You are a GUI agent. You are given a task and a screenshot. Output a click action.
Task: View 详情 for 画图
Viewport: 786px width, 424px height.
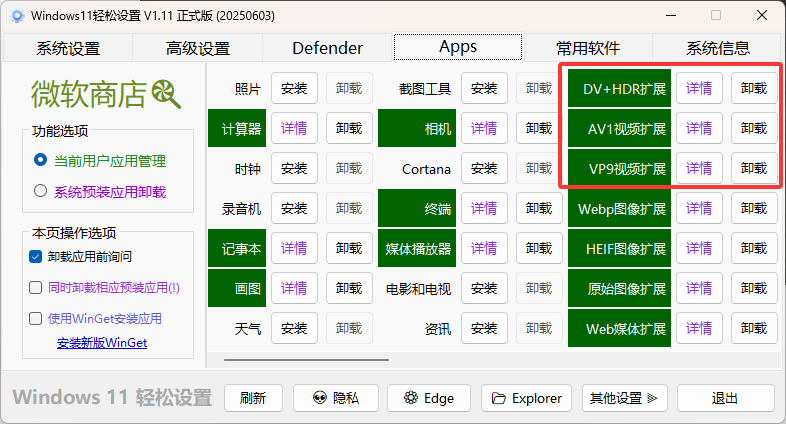(x=294, y=288)
